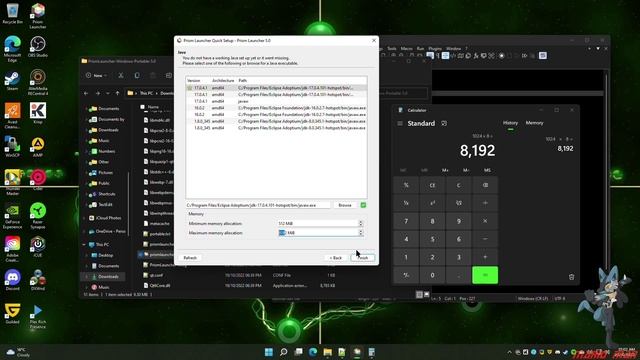Select the Java row with path javaw
This screenshot has width=640, height=360.
276,101
